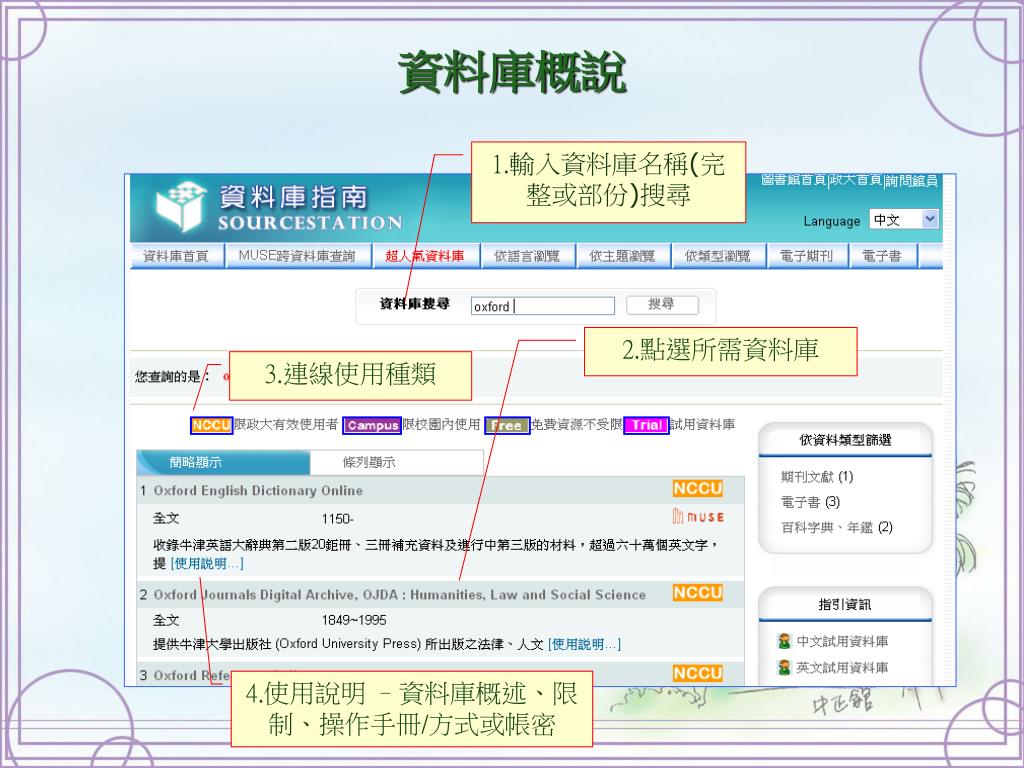1024x768 pixels.
Task: Click the 資料庫搜尋 input field with oxford
Action: (543, 306)
